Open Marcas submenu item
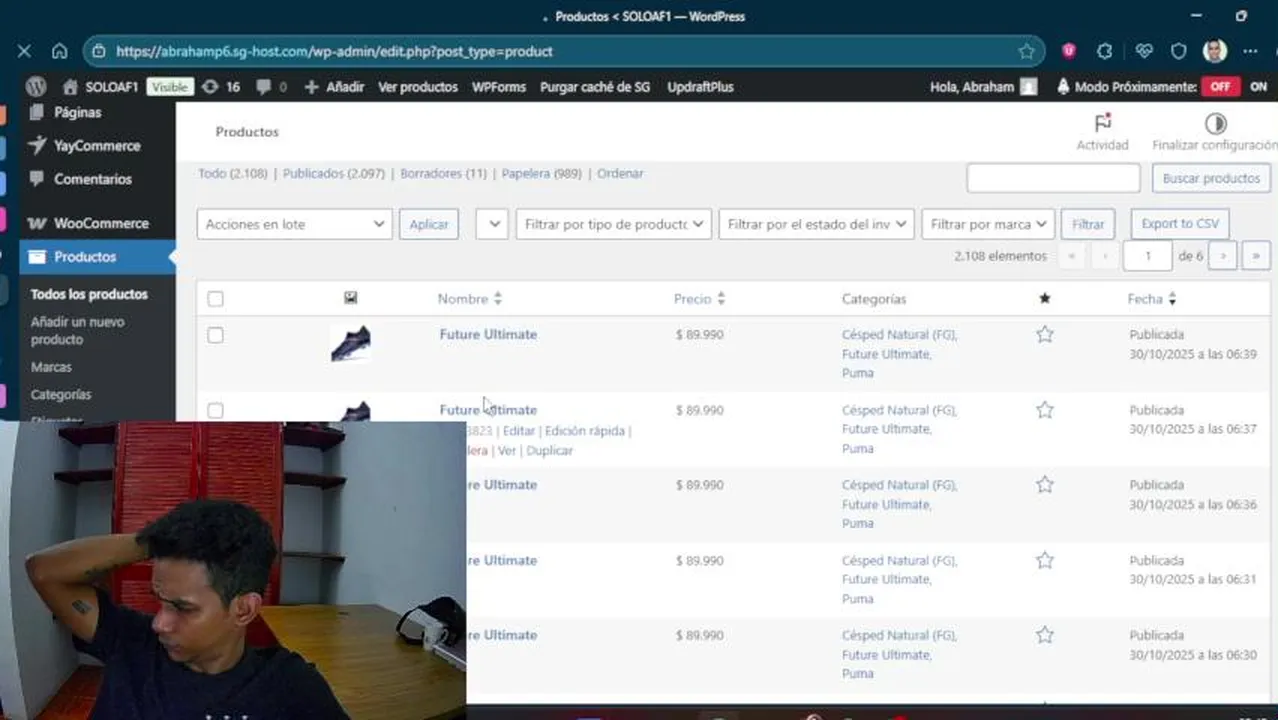The width and height of the screenshot is (1278, 720). click(51, 367)
